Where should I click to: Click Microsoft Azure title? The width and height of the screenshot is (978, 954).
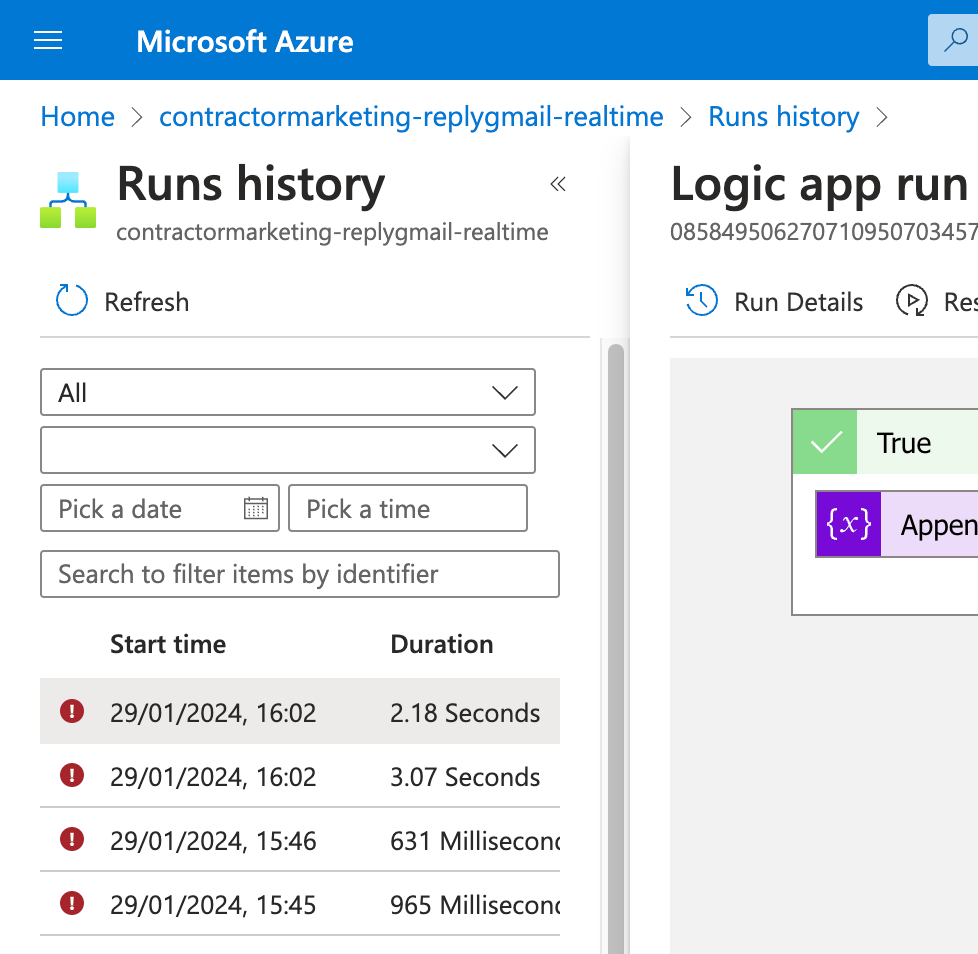pos(244,42)
